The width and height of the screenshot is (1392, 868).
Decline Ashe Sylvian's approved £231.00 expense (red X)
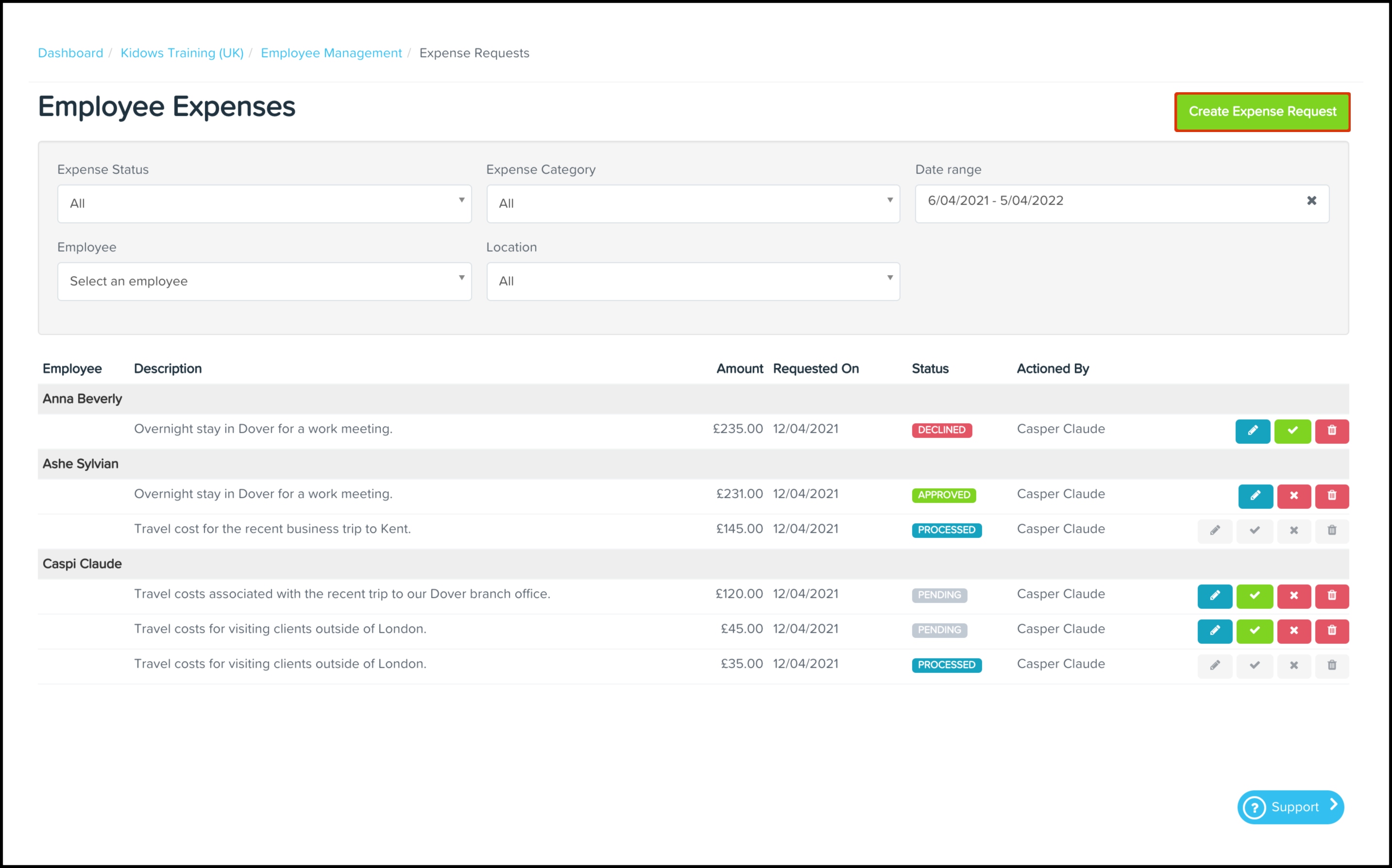pyautogui.click(x=1293, y=496)
